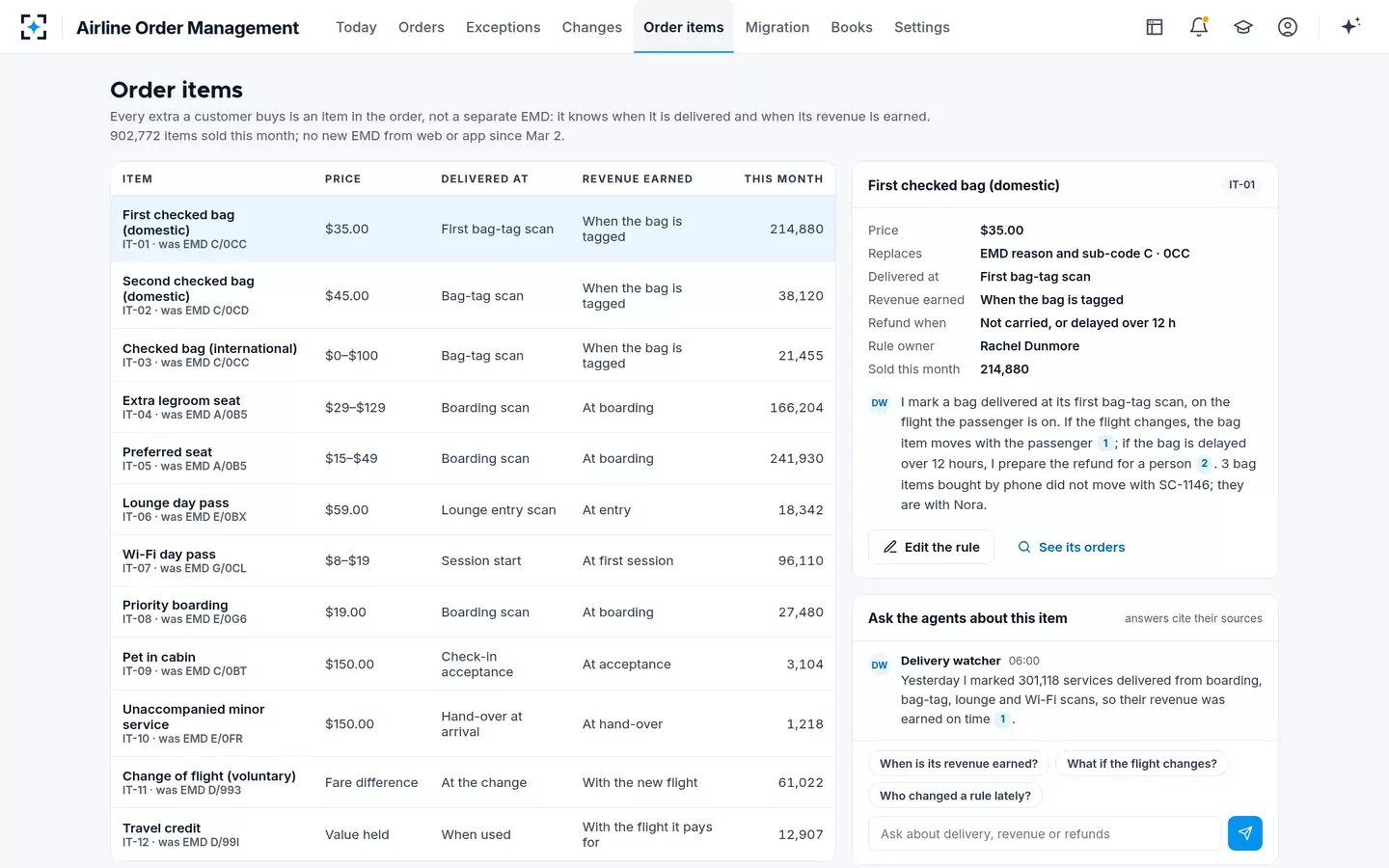Select the Preferred seat row
Screen dimensions: 1389x868
point(473,459)
